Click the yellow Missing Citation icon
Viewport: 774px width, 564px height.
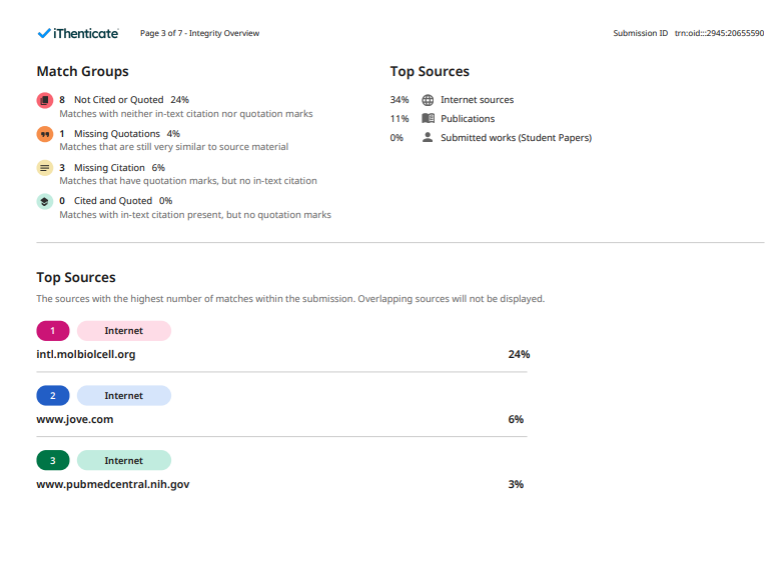tap(45, 168)
